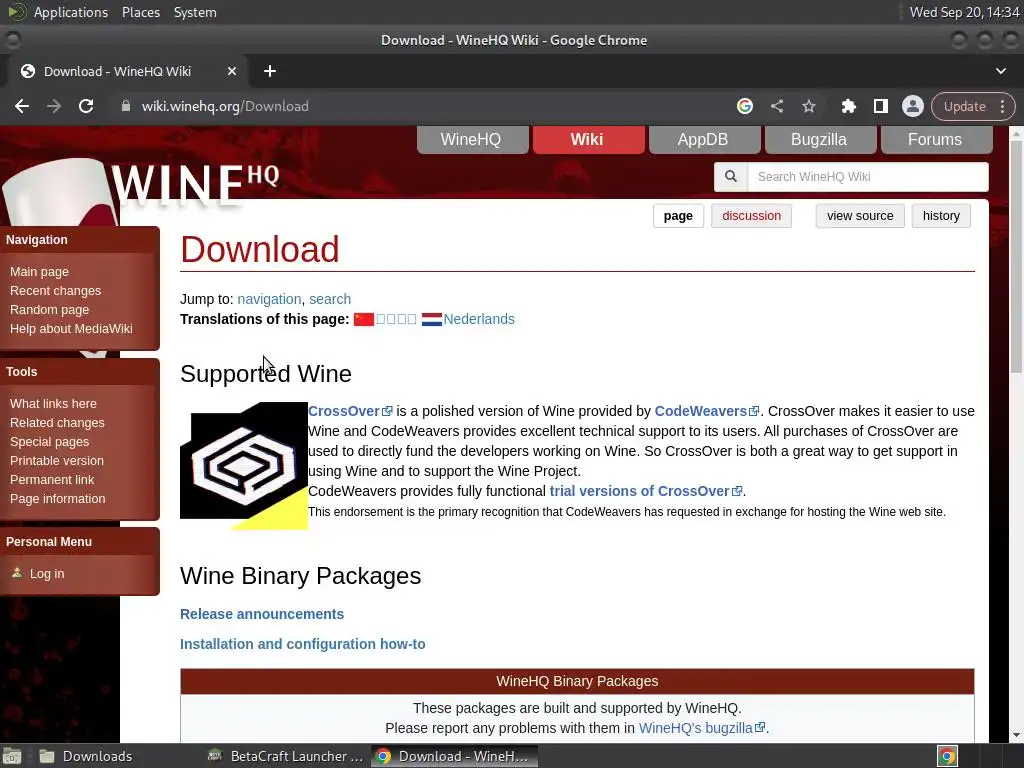The image size is (1024, 768).
Task: Reload the WineHQ Wiki page
Action: [86, 106]
